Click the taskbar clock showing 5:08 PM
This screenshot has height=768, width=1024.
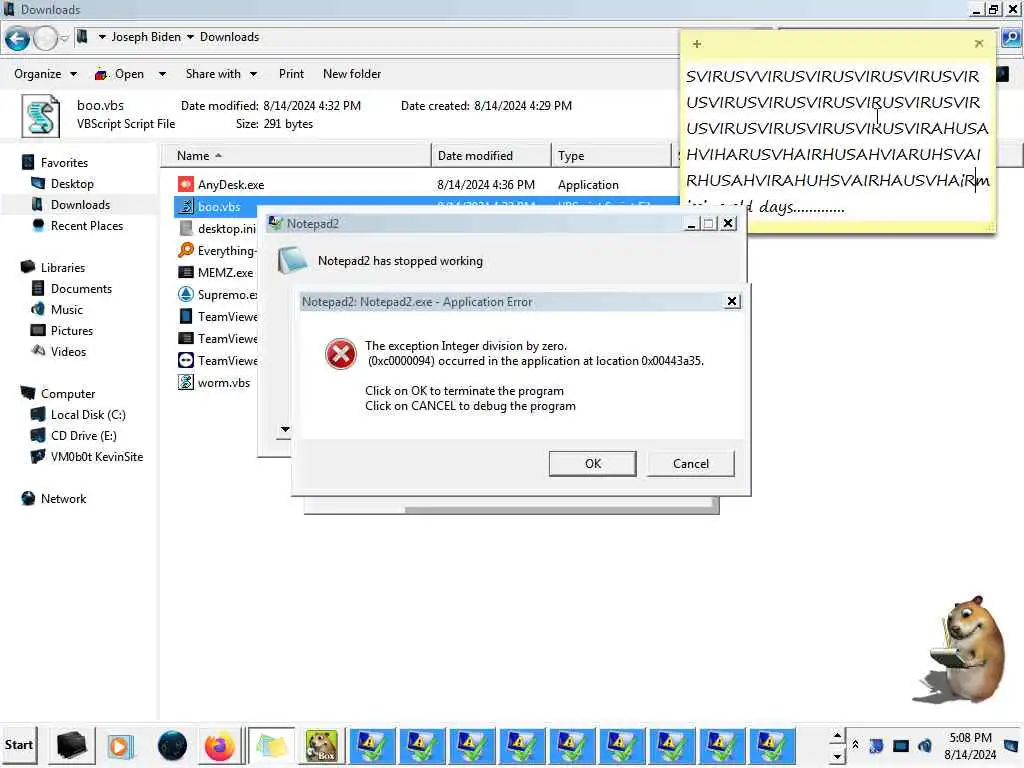click(970, 746)
